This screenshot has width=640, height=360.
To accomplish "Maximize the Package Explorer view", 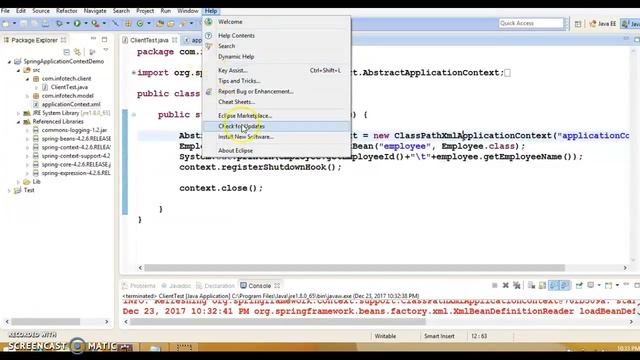I will click(x=104, y=39).
